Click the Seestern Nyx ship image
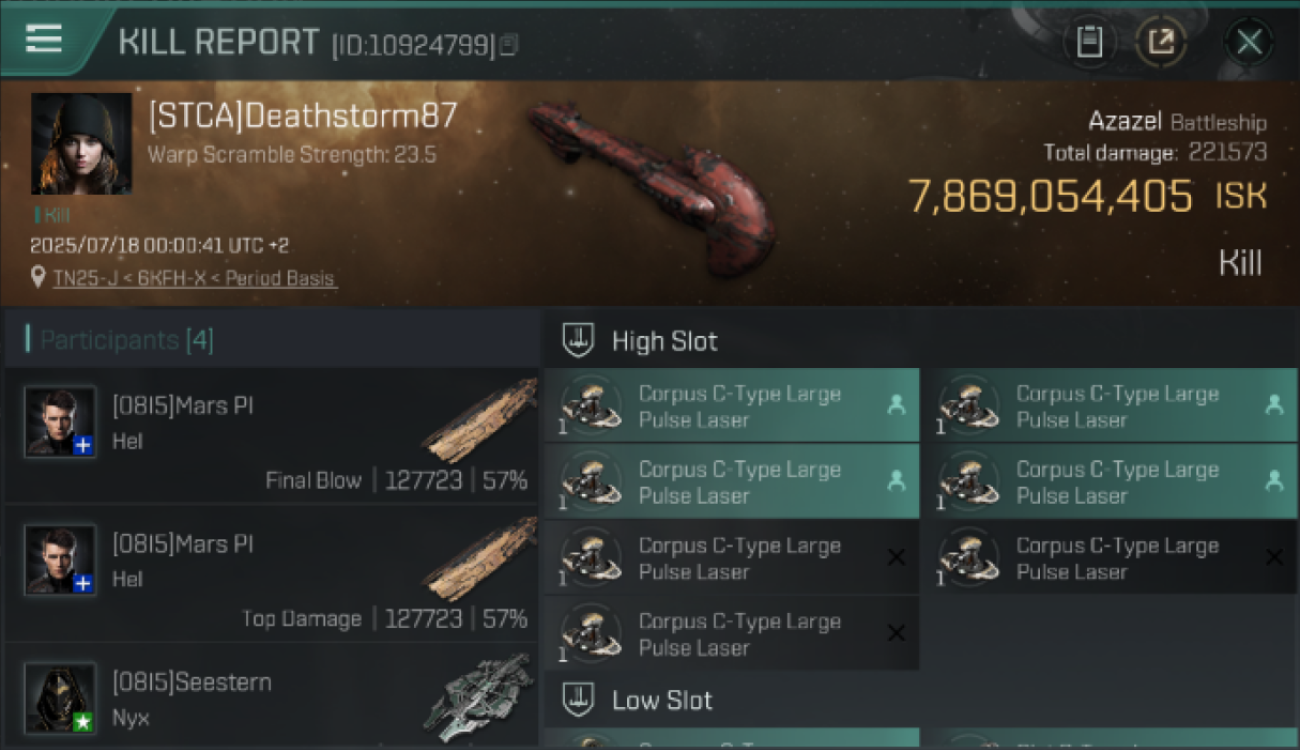Screen dimensions: 1300x750 click(x=479, y=697)
